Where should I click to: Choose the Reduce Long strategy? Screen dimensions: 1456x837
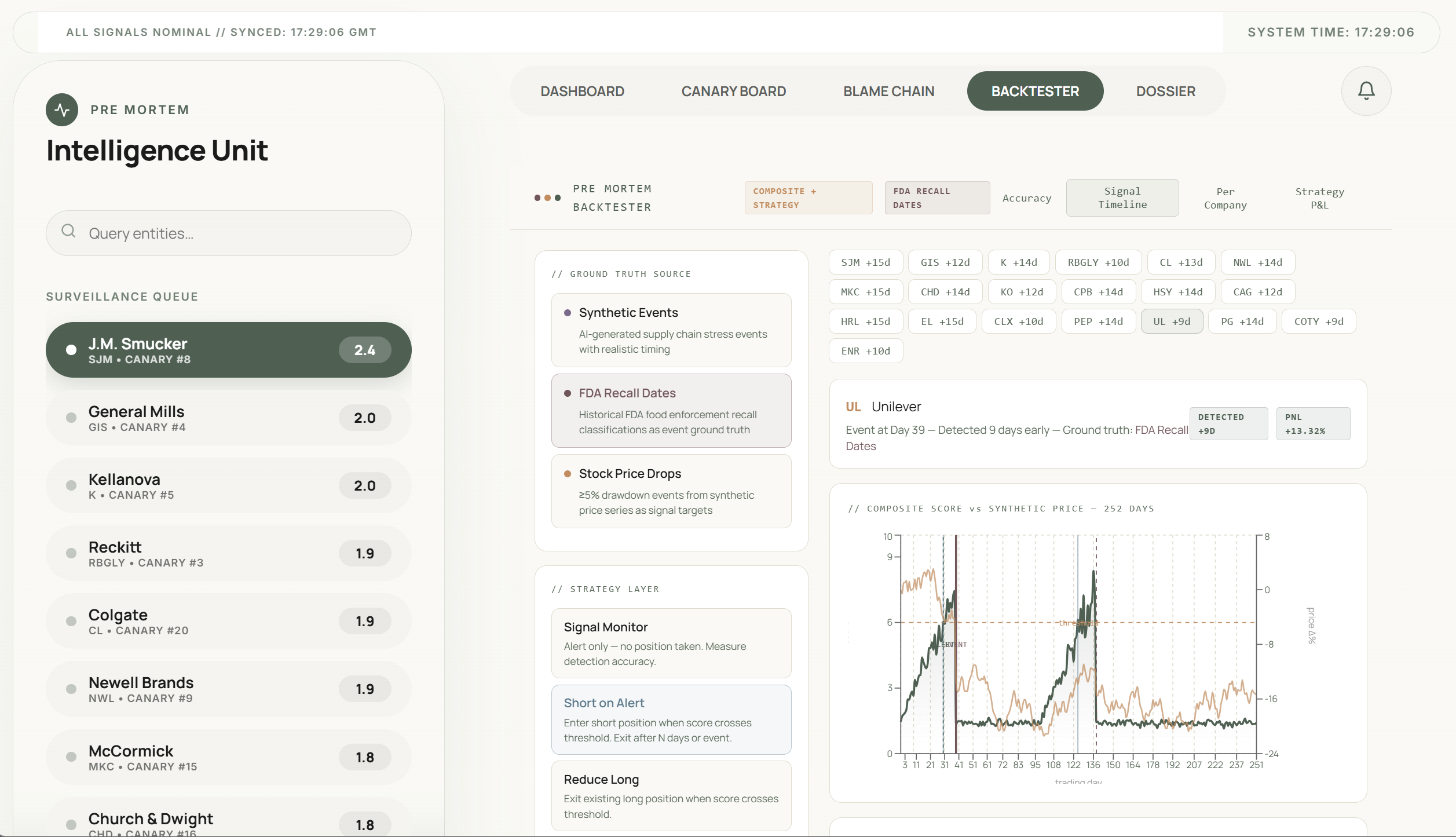671,795
